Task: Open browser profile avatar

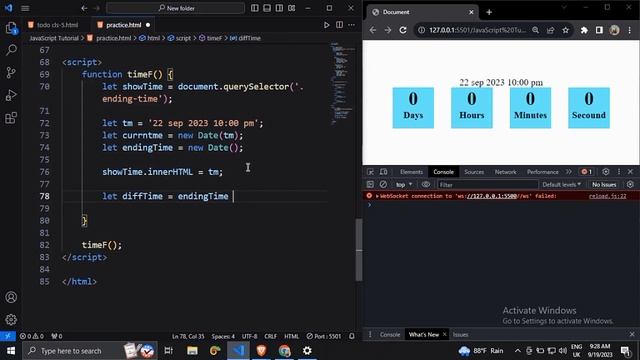Action: 614,30
